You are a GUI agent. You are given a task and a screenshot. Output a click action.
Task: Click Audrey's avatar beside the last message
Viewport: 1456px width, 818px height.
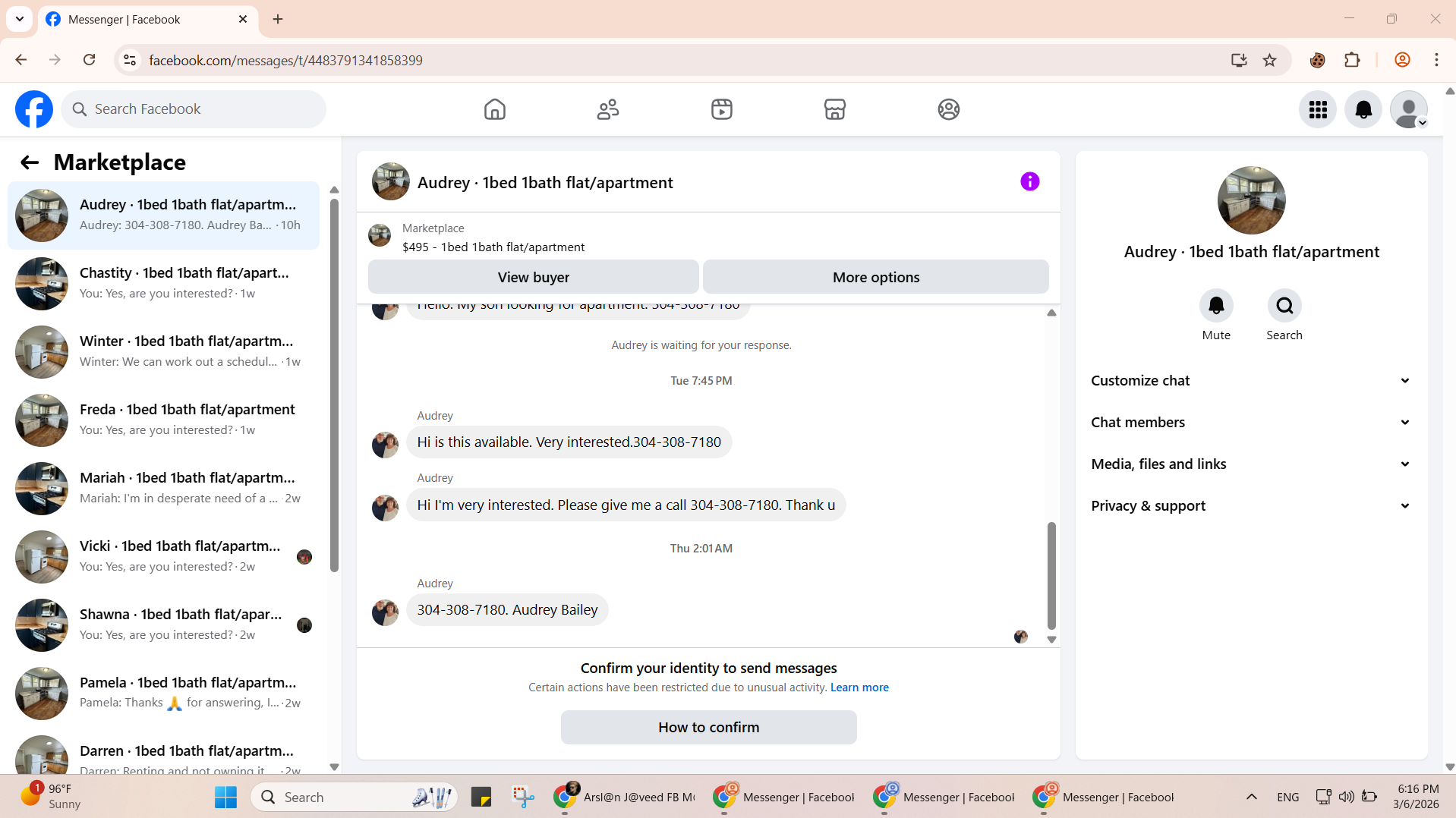point(385,612)
